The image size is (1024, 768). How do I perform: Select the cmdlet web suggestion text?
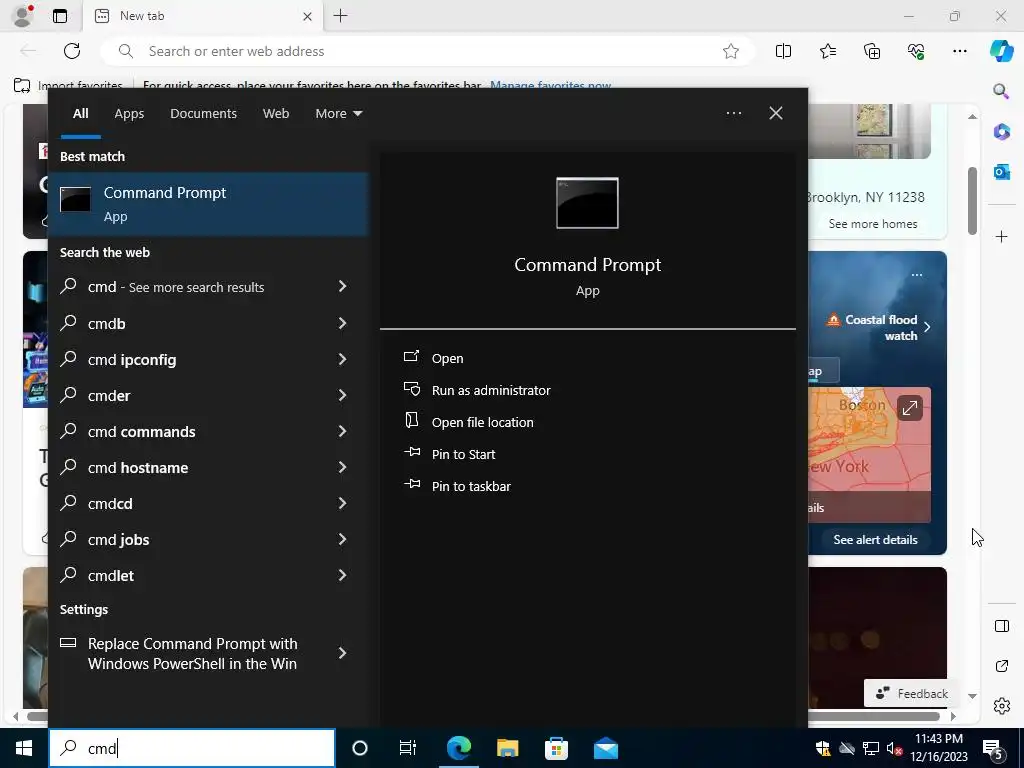click(110, 575)
